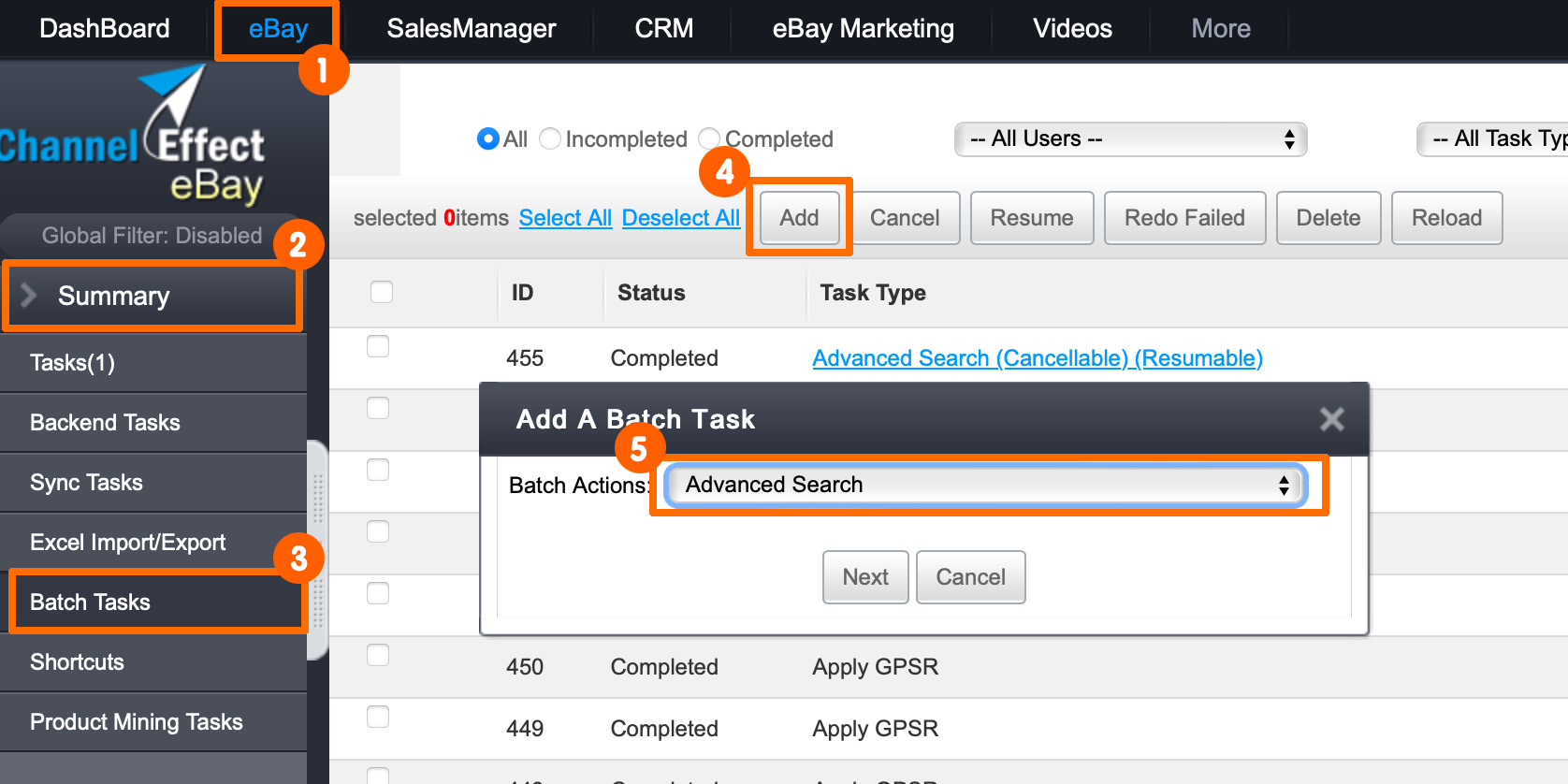Check the box for task 450

tap(378, 655)
